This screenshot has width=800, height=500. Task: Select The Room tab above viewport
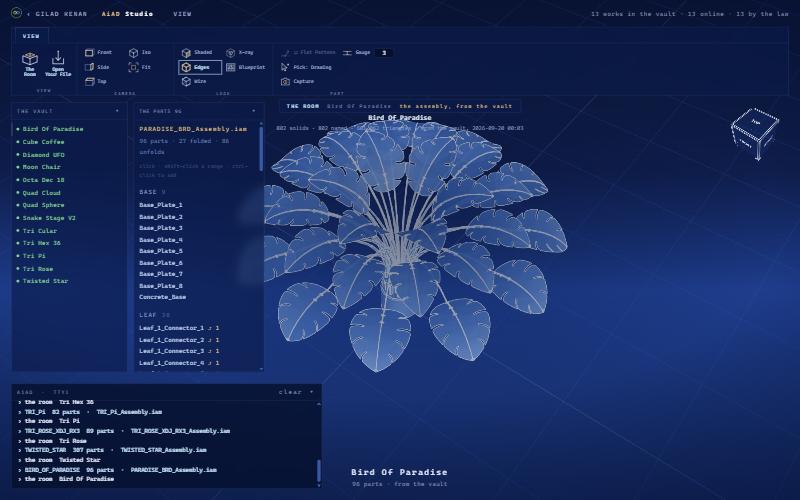point(303,106)
